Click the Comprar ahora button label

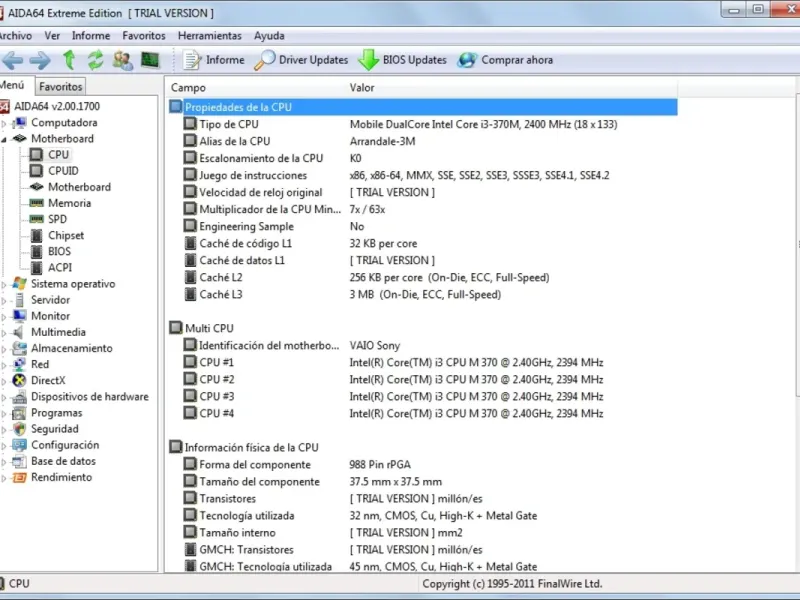pyautogui.click(x=517, y=60)
